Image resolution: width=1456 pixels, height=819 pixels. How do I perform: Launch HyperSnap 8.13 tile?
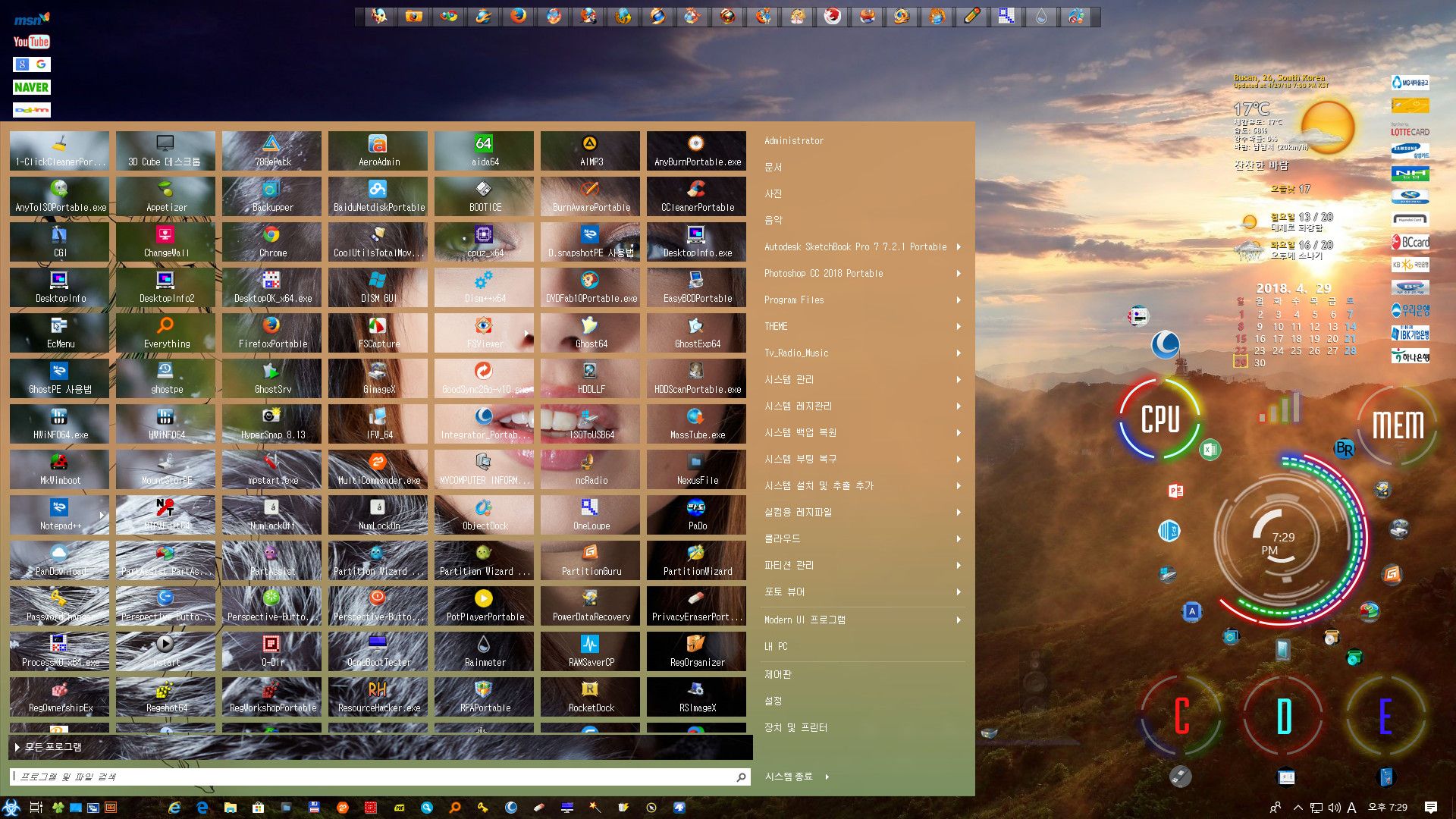pos(271,423)
